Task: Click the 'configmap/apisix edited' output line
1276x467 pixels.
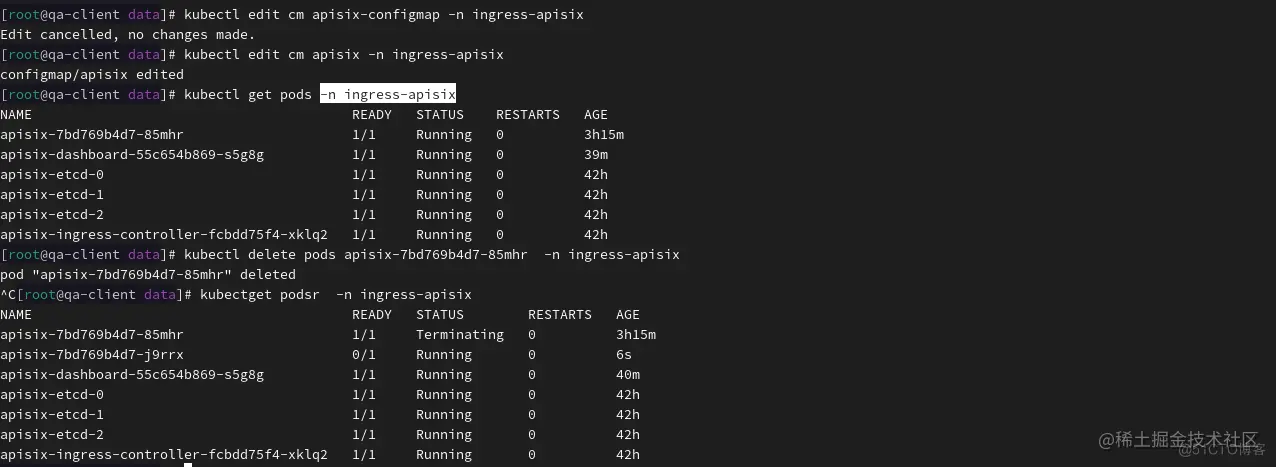Action: [92, 75]
